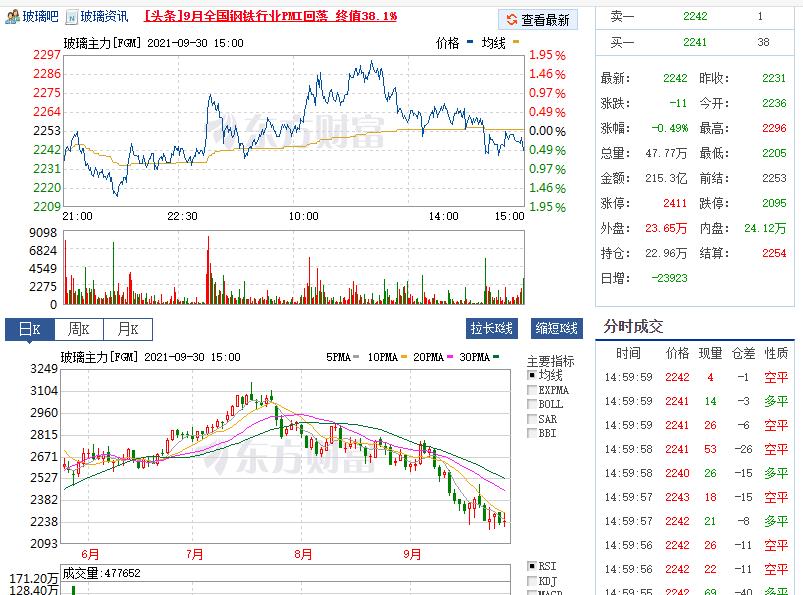
Task: Click the 最新 value 2242
Action: click(675, 78)
